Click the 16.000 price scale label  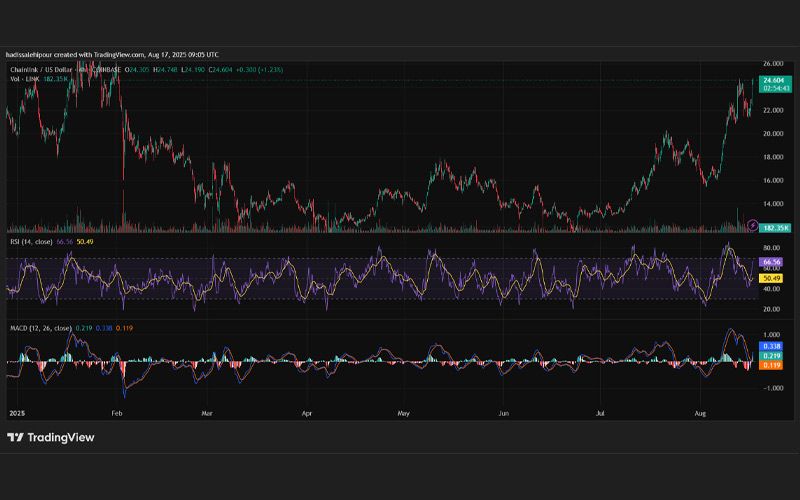773,181
